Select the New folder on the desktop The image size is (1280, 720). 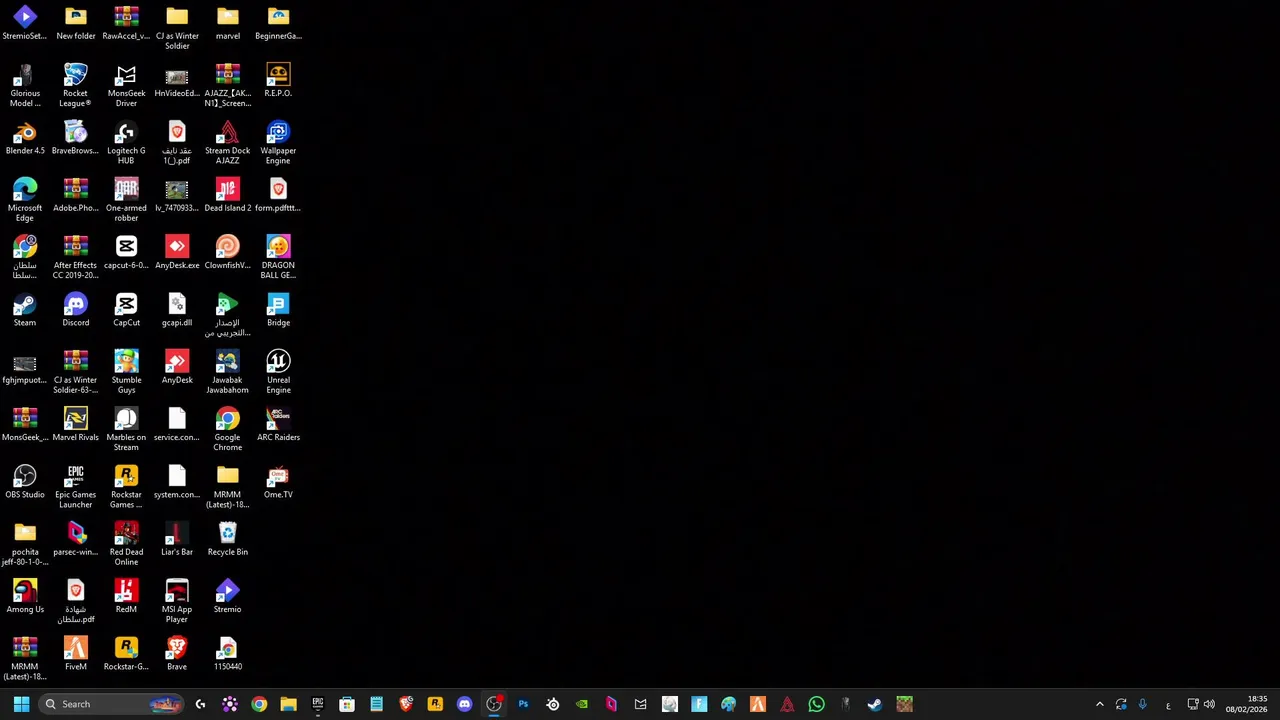[75, 24]
